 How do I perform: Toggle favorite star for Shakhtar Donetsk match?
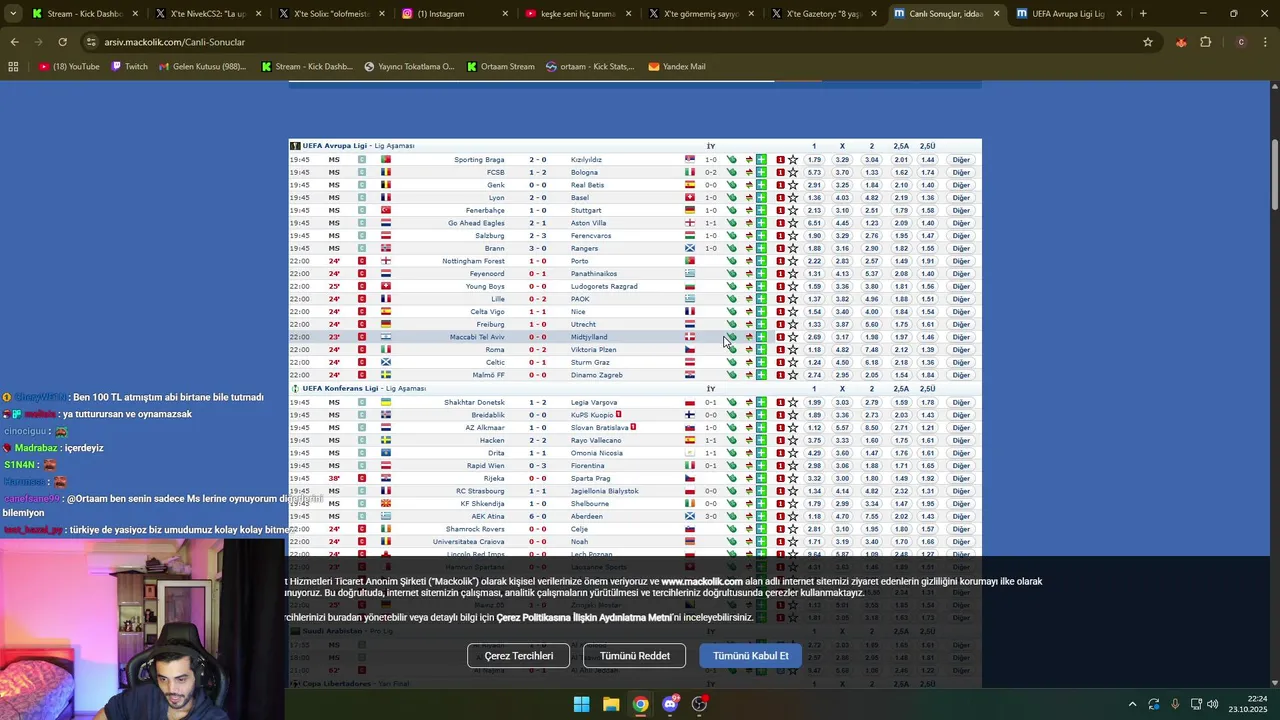[793, 403]
